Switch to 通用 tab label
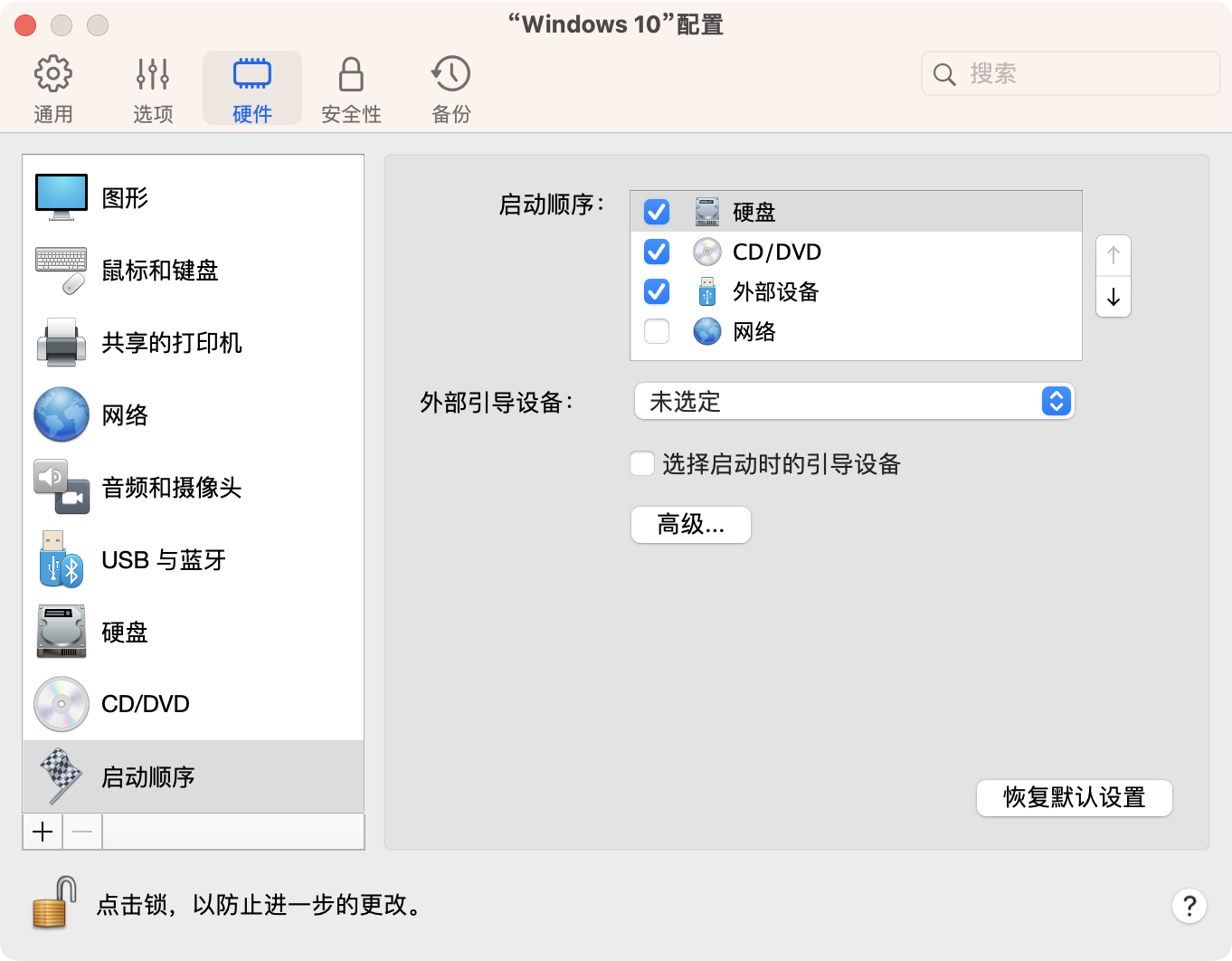The width and height of the screenshot is (1232, 961). coord(53,114)
